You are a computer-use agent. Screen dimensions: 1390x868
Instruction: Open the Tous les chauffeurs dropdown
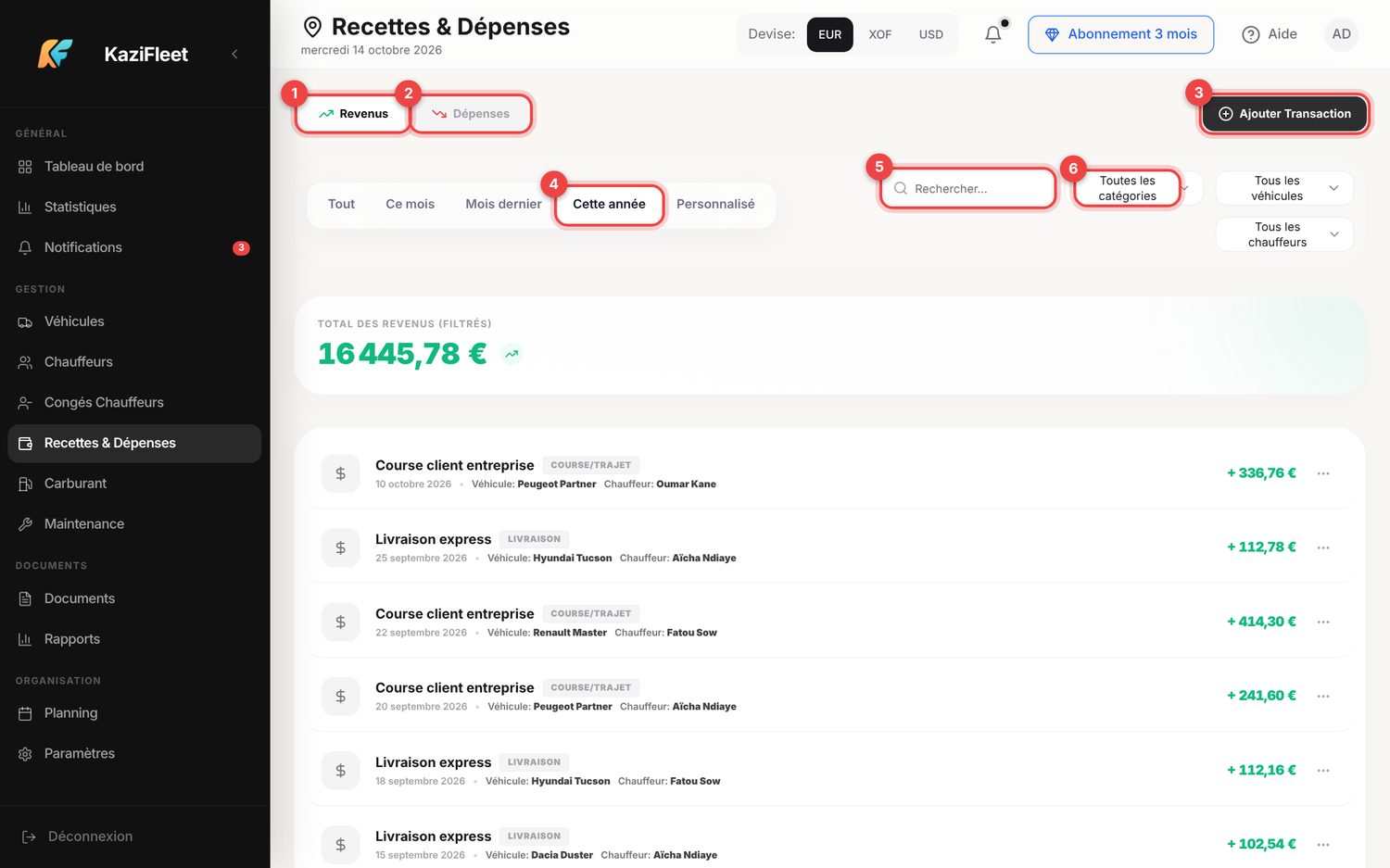1284,235
